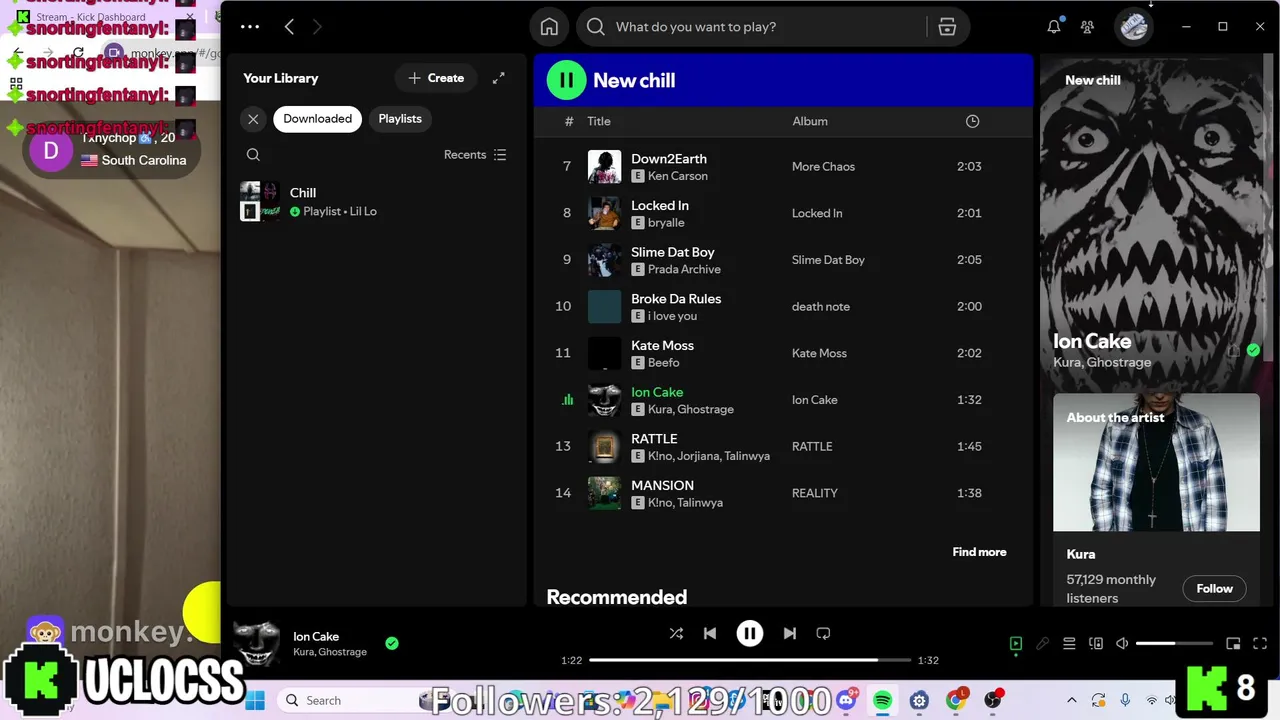Expand Your Library with the arrows icon

click(x=499, y=78)
